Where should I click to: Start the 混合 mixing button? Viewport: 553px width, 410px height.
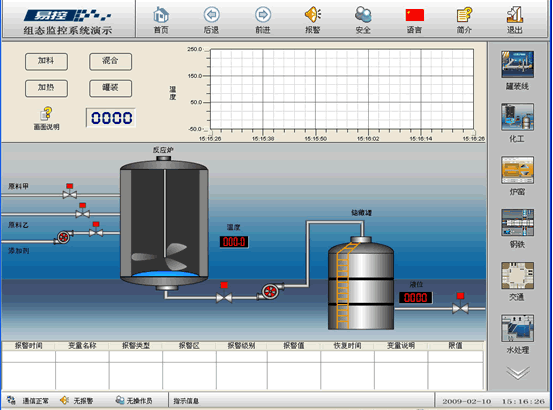[110, 62]
